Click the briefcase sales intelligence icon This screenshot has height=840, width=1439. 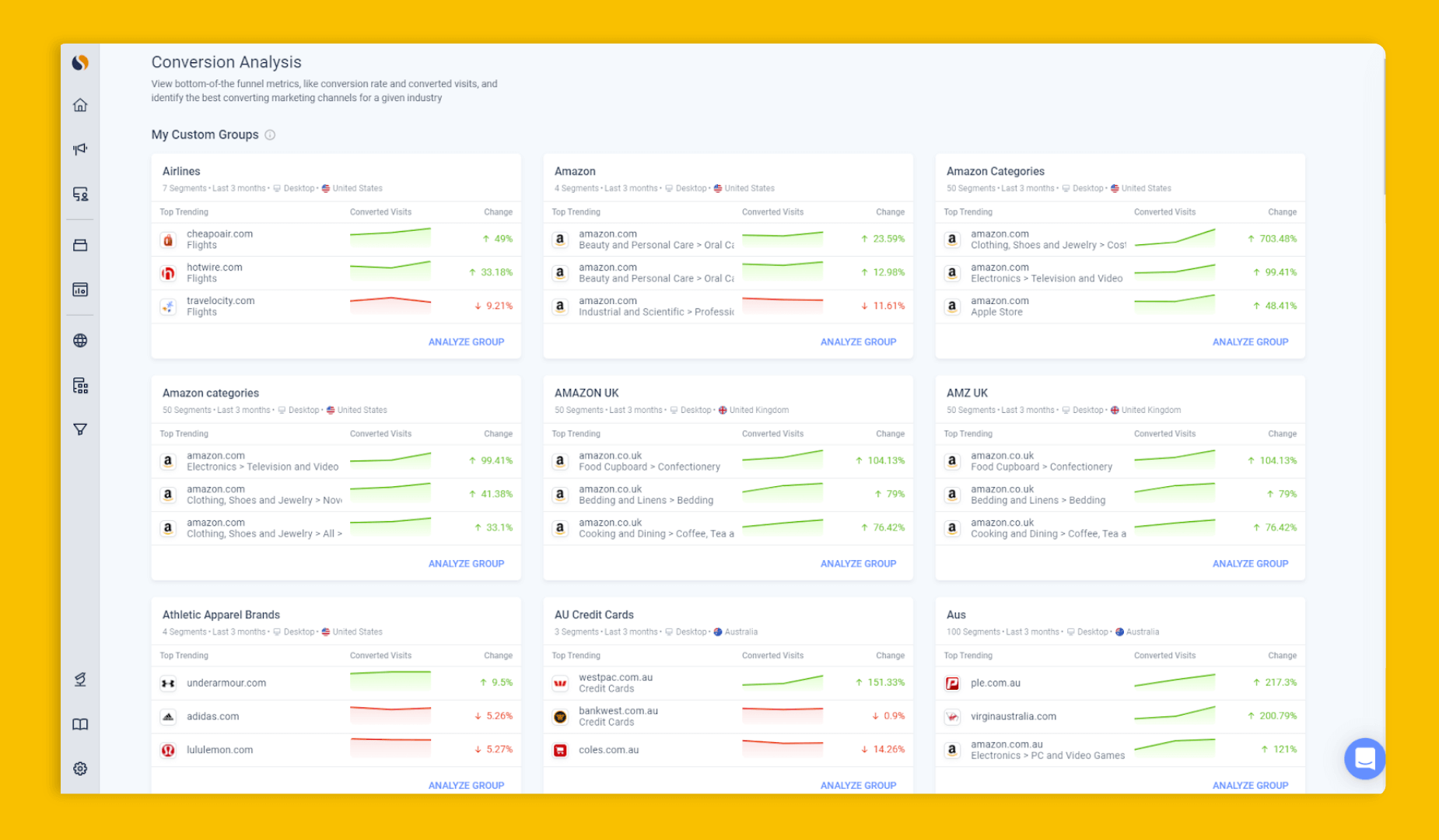click(x=79, y=244)
